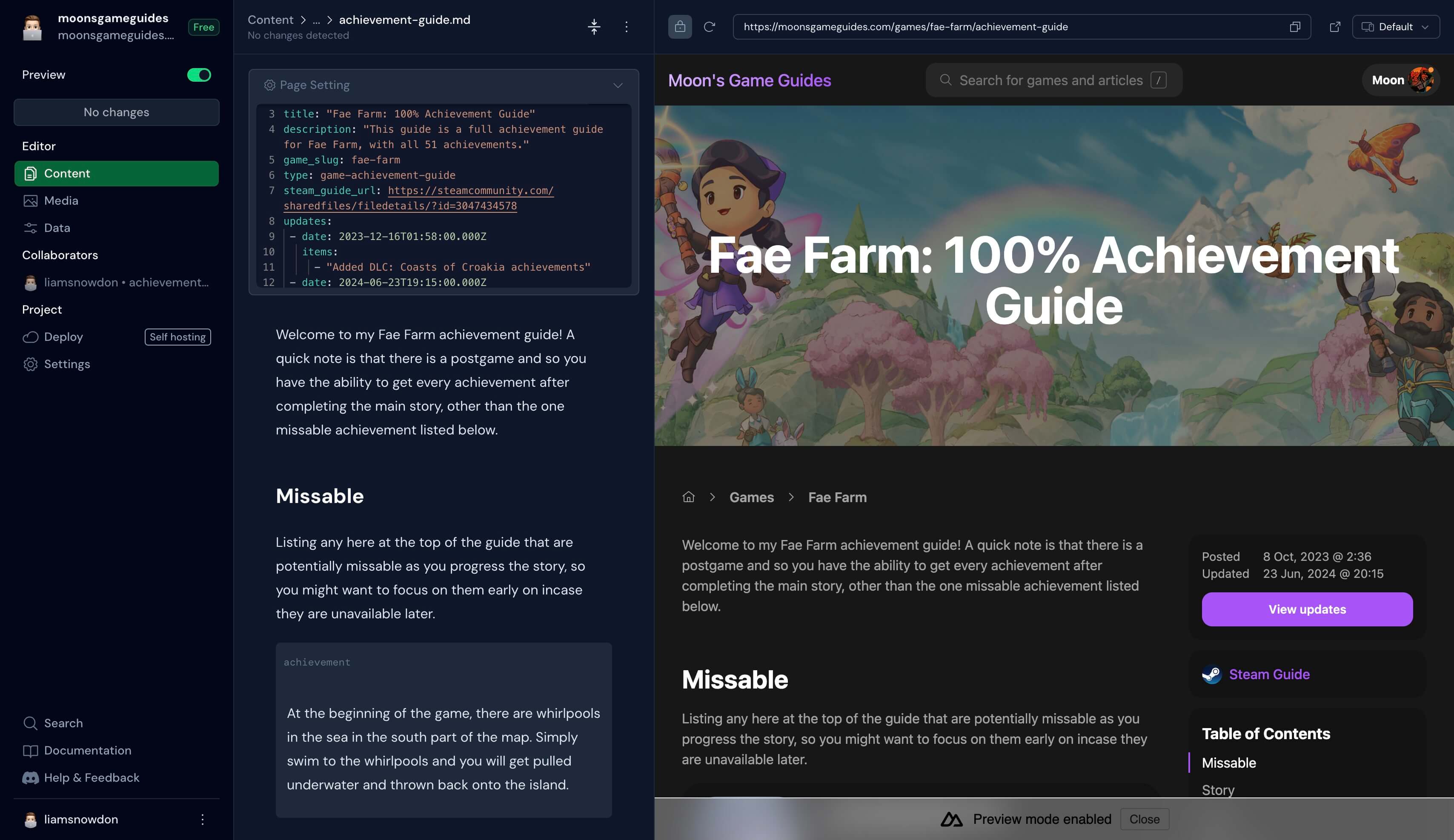Click the Page Setting gear icon
This screenshot has height=840, width=1454.
coord(269,86)
